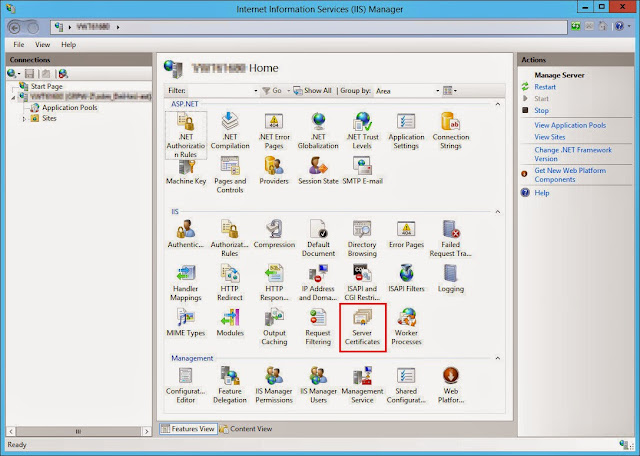Collapse the IIS group
The height and width of the screenshot is (456, 640).
pyautogui.click(x=498, y=211)
